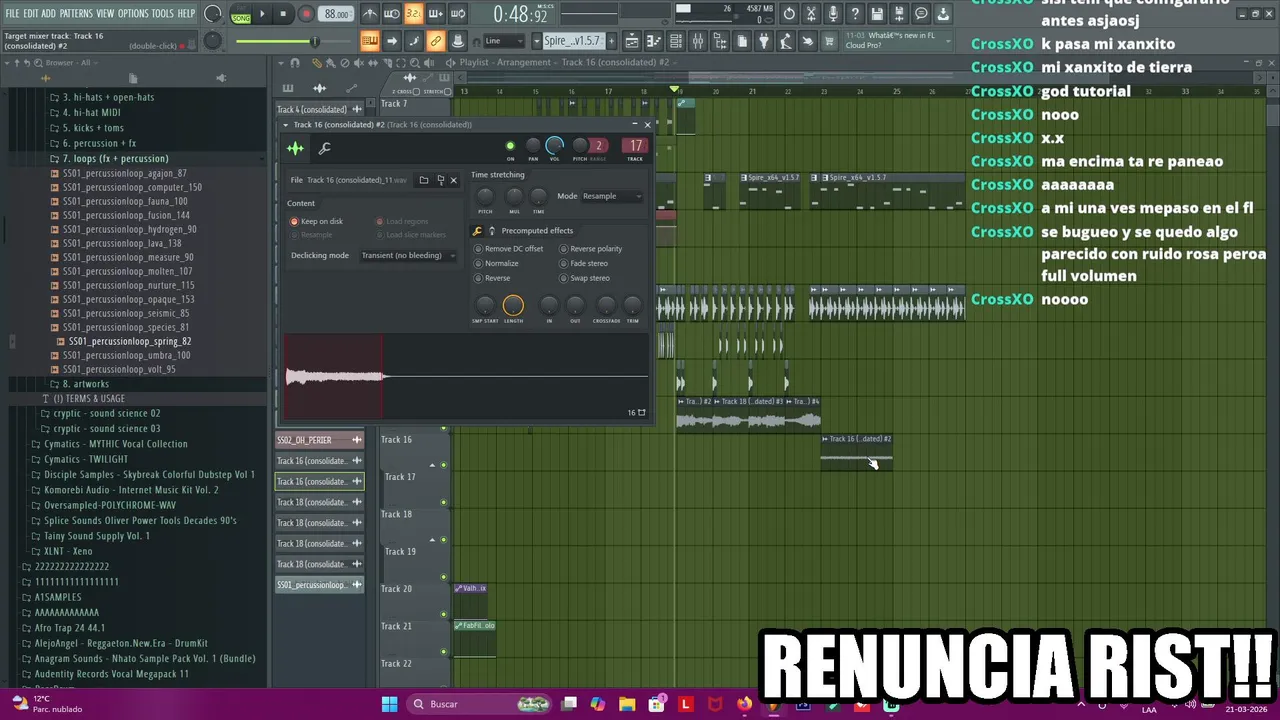Click the waveform preview in channel settings
Screen dimensions: 1280x720
click(466, 377)
